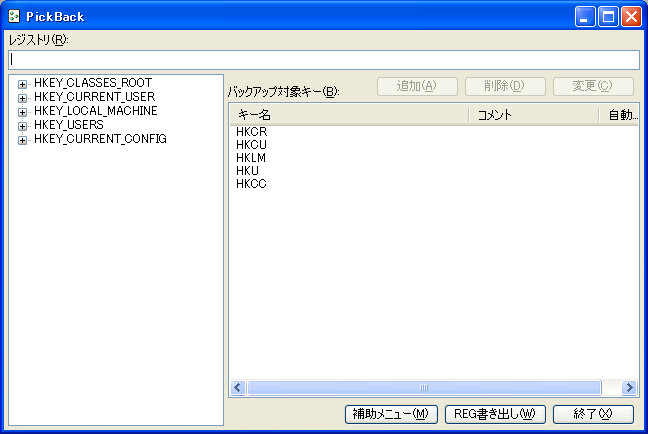The width and height of the screenshot is (648, 434).
Task: Expand the HKEY_CLASSES_ROOT tree node
Action: tap(22, 83)
